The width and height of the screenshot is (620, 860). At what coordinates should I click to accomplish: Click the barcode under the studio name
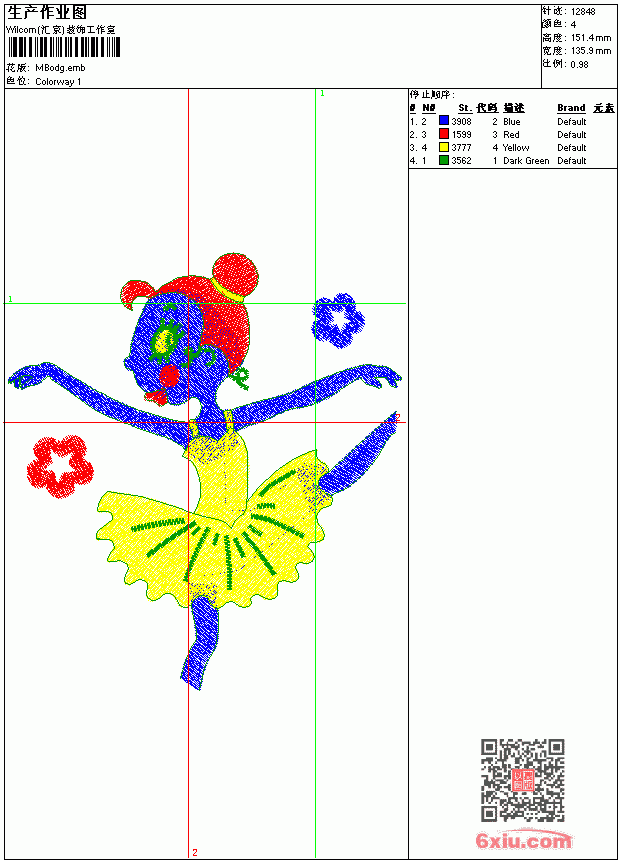click(63, 48)
